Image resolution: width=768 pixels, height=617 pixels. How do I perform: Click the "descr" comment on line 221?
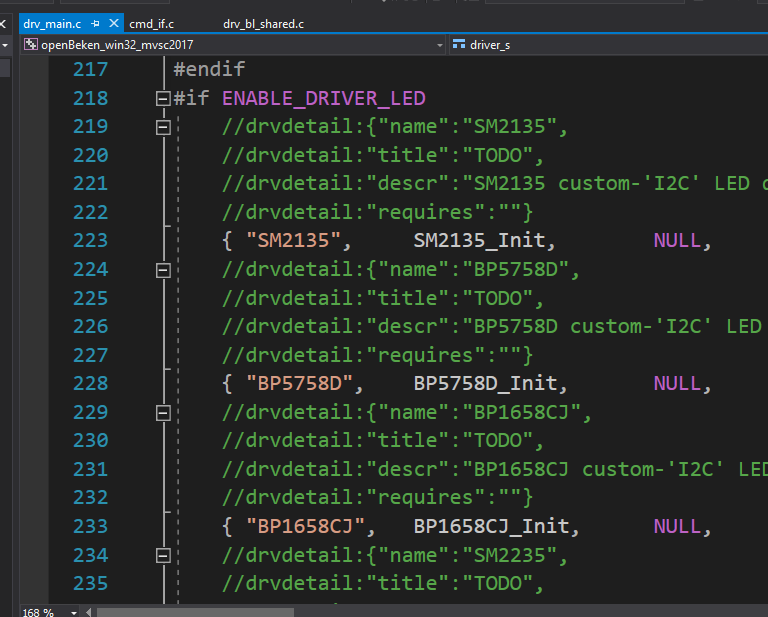pos(495,184)
